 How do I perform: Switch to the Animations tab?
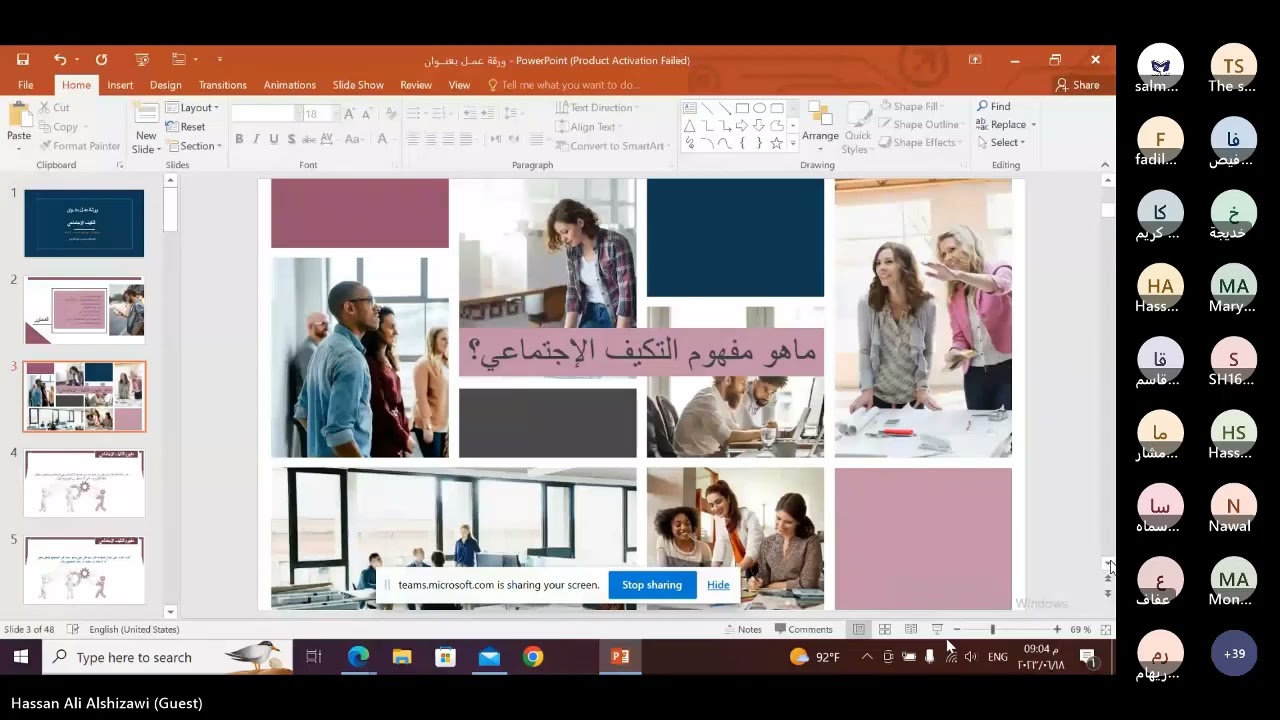pos(290,85)
